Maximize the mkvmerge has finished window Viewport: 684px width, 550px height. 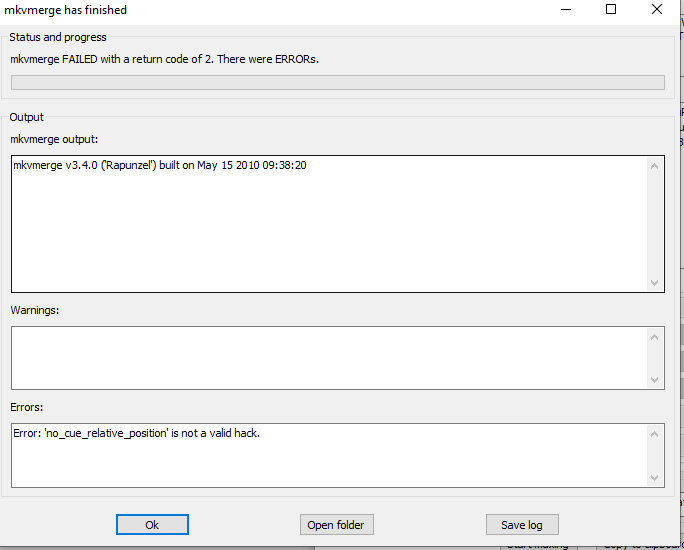point(611,10)
